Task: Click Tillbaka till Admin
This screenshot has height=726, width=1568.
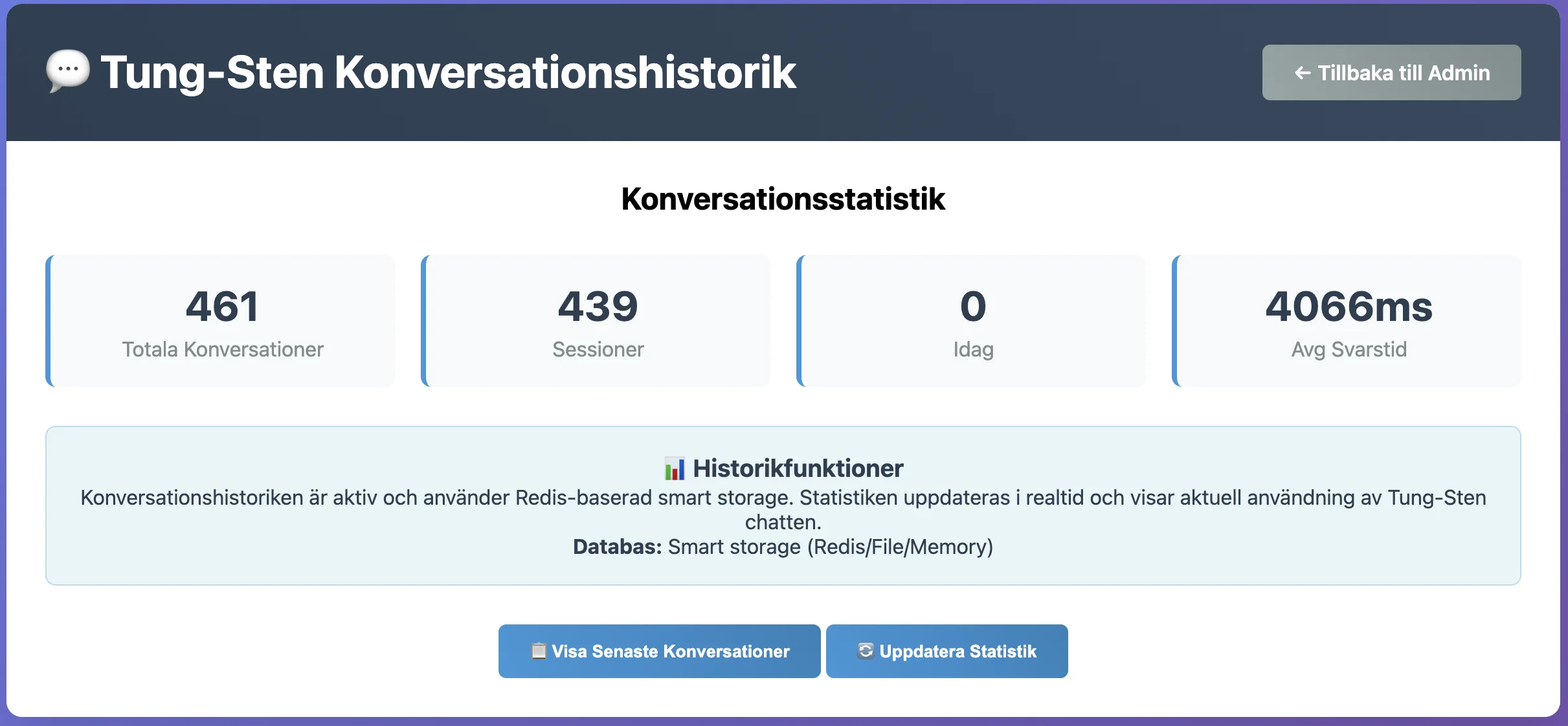Action: coord(1392,72)
